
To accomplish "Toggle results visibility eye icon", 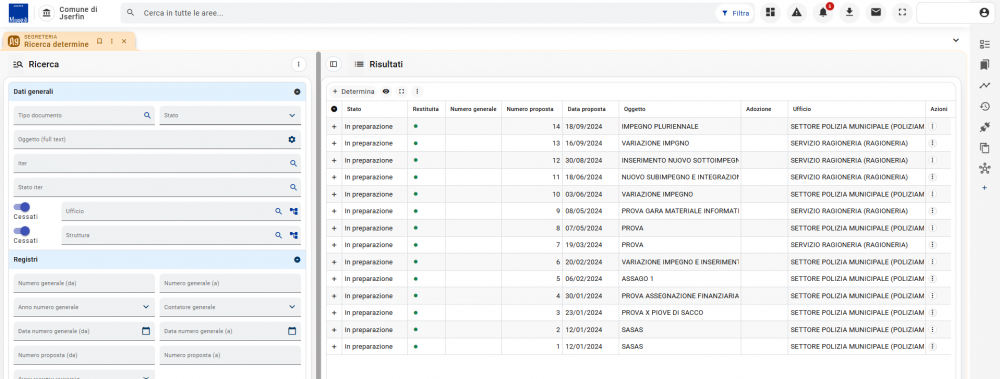I will coord(386,91).
